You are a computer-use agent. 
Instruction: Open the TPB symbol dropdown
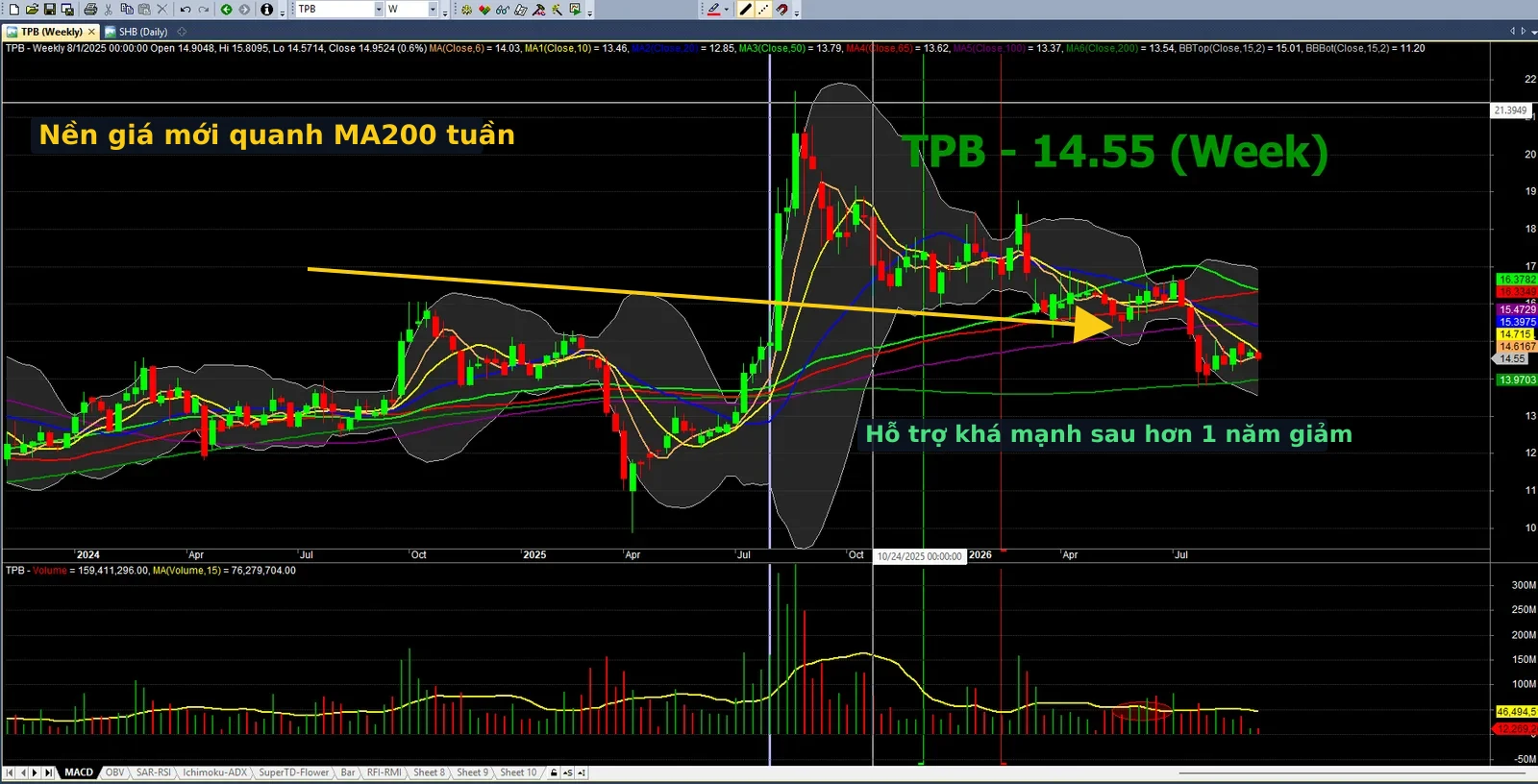379,10
